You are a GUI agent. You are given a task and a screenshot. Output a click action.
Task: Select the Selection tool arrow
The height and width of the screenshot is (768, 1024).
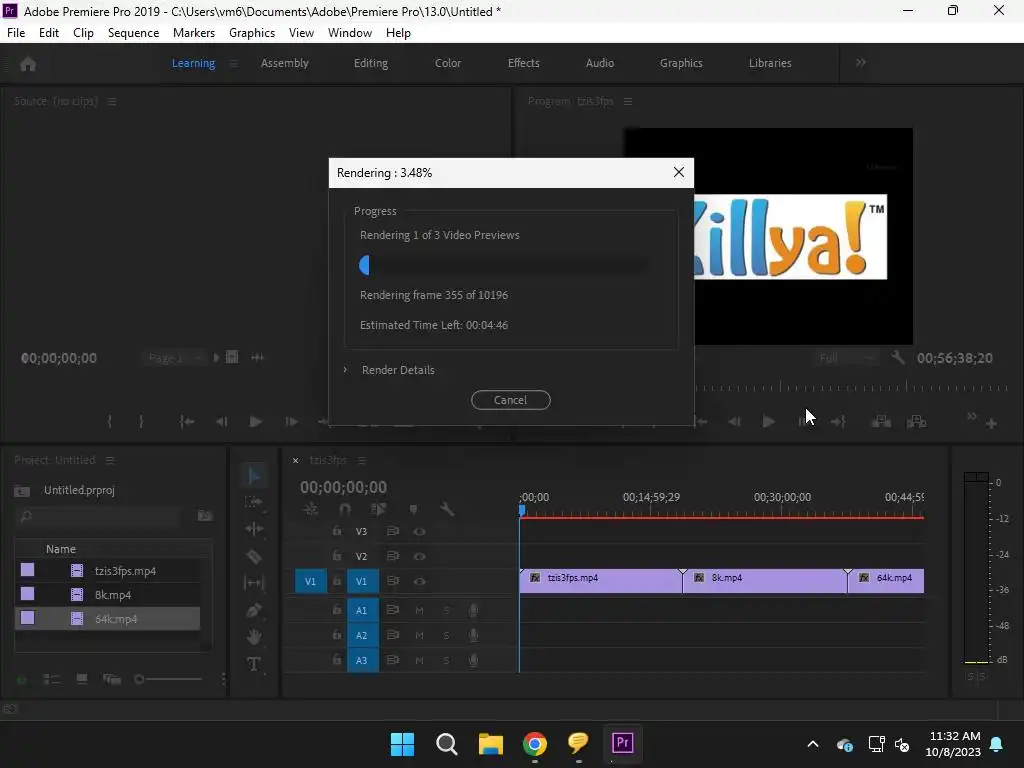tap(254, 476)
